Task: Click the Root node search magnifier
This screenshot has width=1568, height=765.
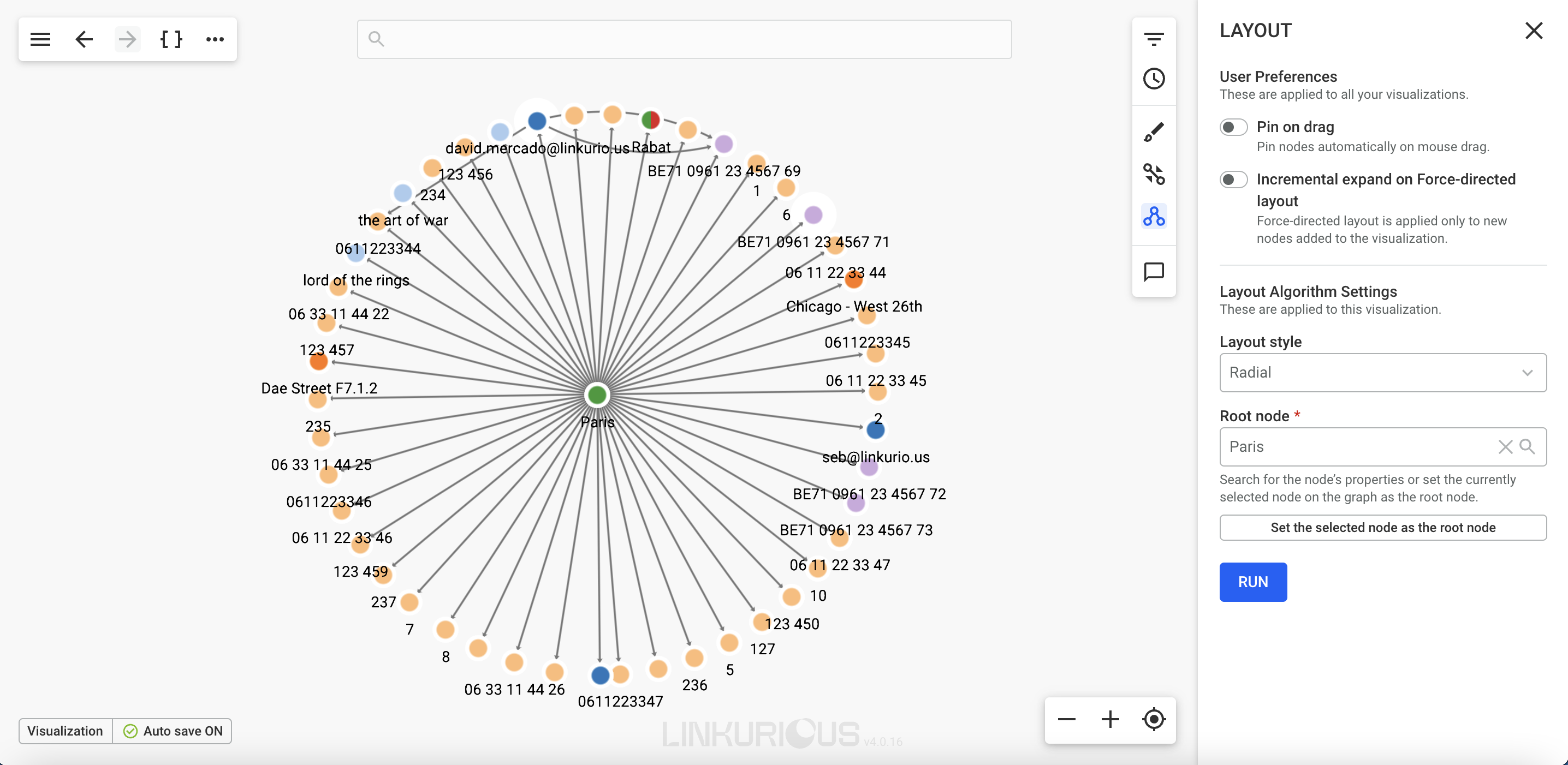Action: tap(1527, 447)
